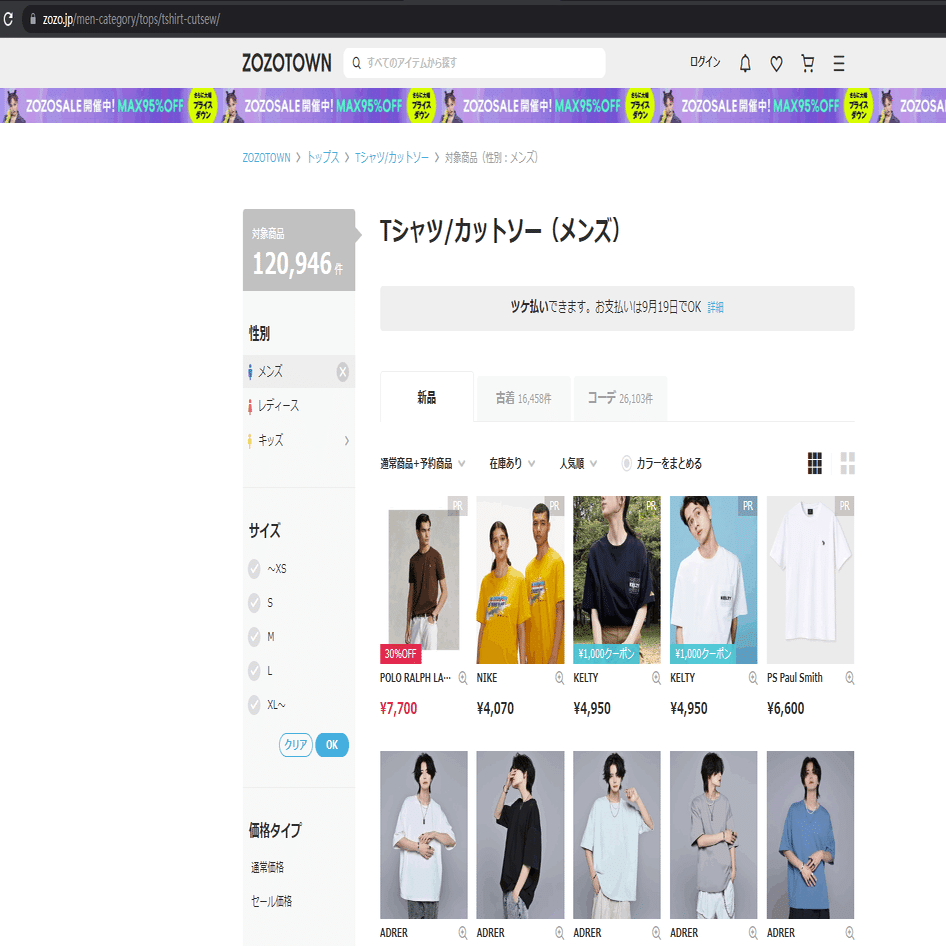
Task: Click the browser address bar URL
Action: [131, 19]
